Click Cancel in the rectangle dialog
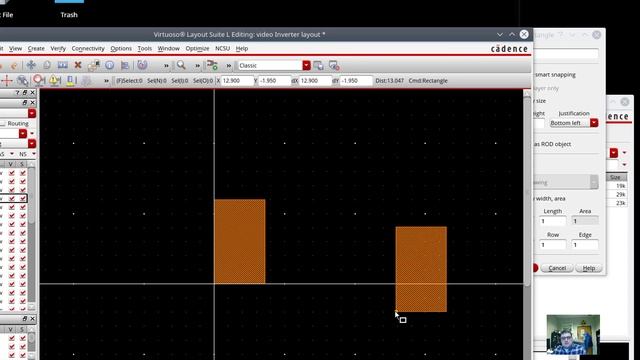Image resolution: width=640 pixels, height=360 pixels. tap(557, 268)
